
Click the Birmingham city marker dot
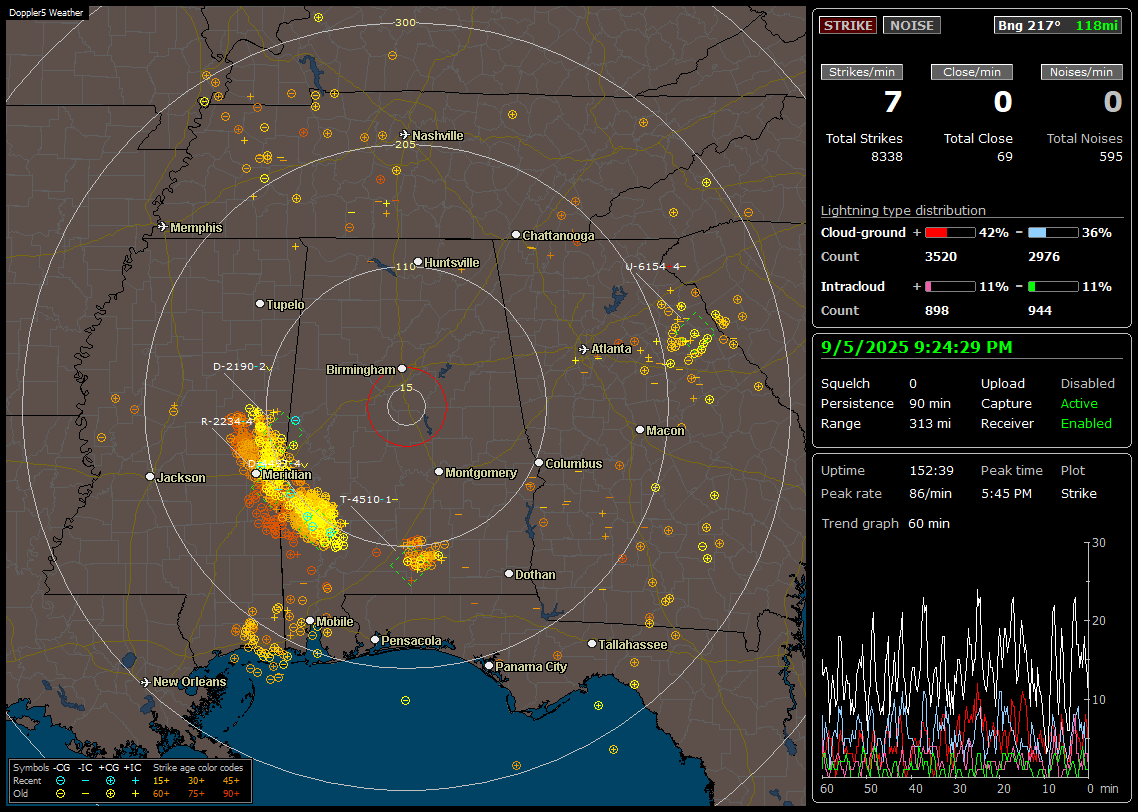click(402, 369)
